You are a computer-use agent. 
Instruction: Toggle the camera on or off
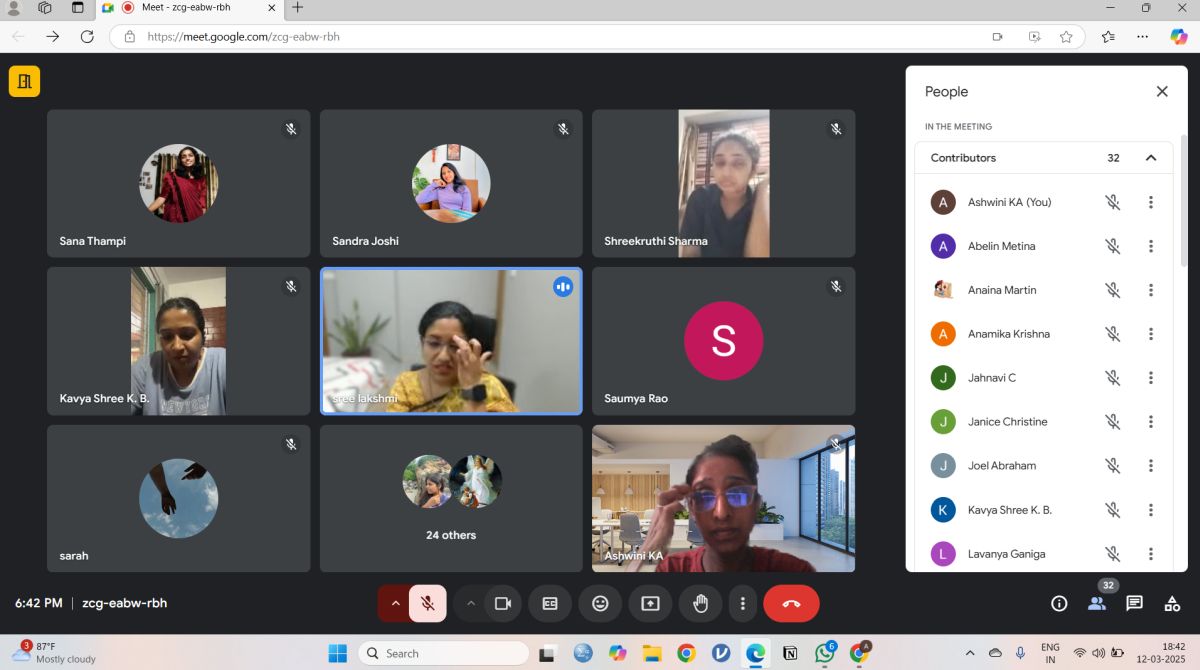click(503, 603)
